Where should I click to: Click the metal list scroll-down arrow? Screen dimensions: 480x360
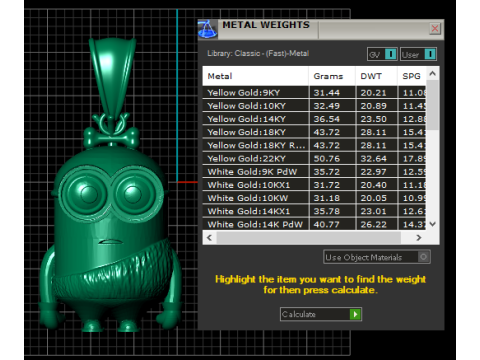point(433,224)
